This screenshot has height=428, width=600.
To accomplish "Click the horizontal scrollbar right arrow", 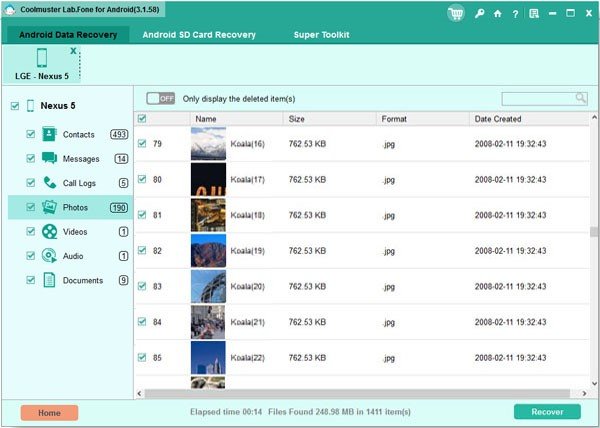I will 584,393.
